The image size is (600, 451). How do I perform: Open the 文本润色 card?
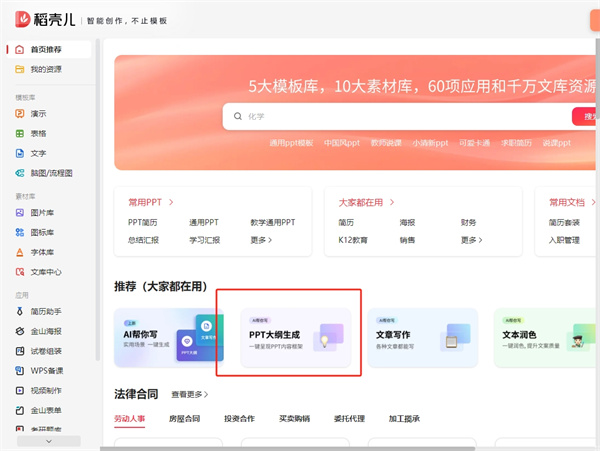547,338
